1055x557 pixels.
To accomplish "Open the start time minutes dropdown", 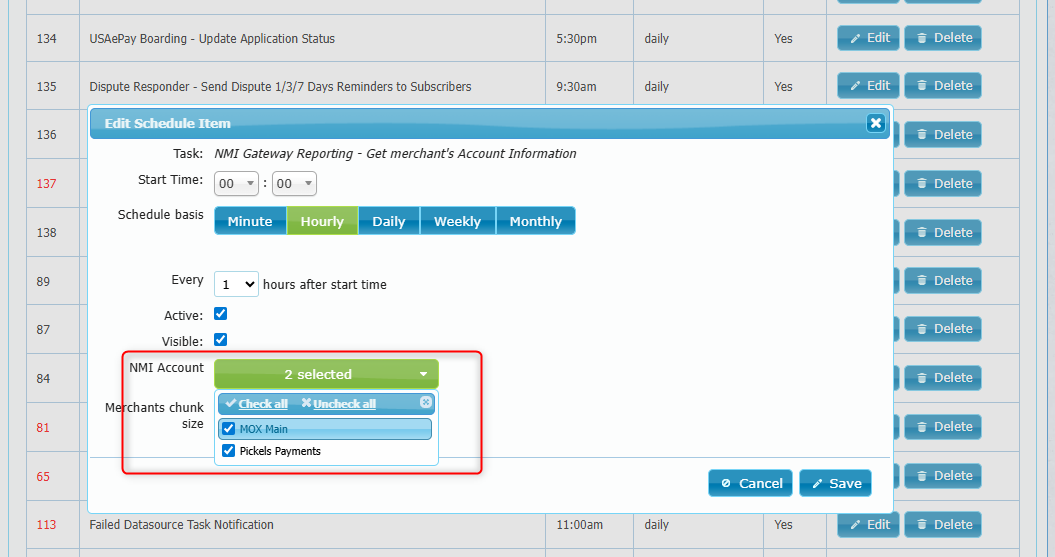I will point(294,184).
